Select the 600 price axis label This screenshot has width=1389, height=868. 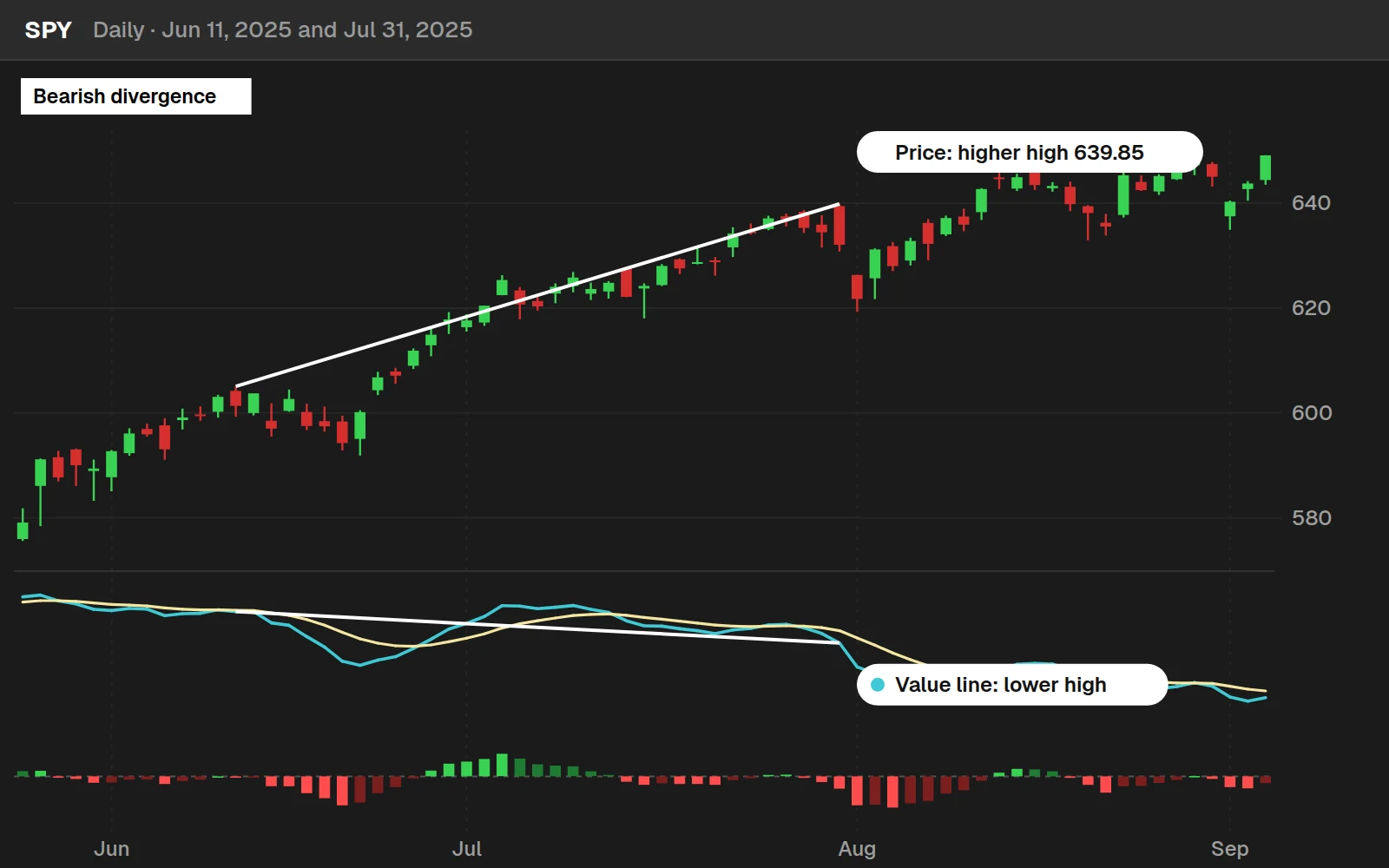1311,413
